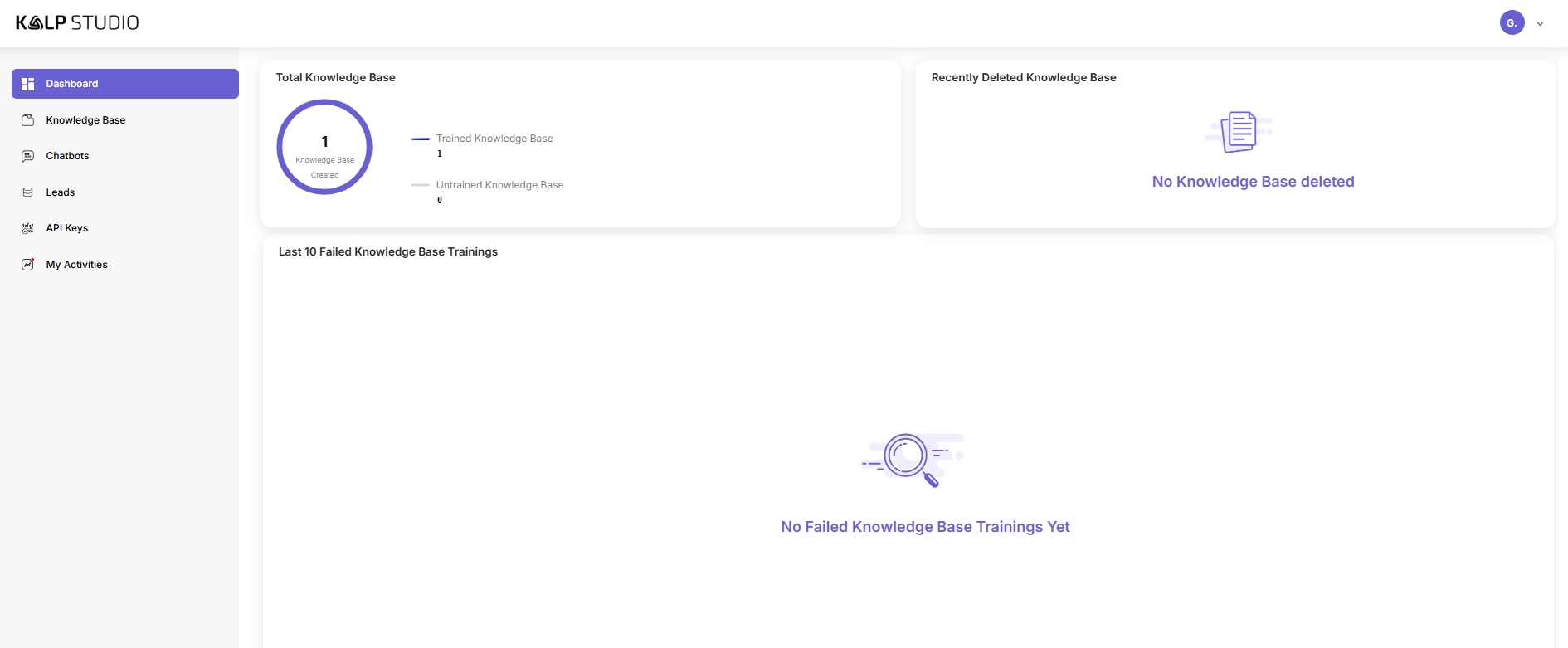1568x648 pixels.
Task: Click the document icon in Recently Deleted panel
Action: (x=1239, y=132)
